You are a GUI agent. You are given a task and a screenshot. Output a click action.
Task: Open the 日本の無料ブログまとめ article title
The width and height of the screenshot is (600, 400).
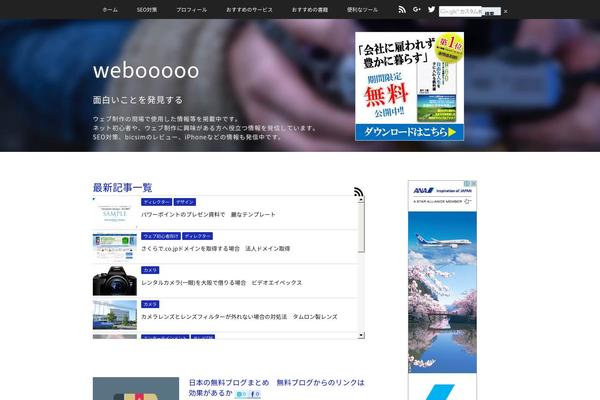(276, 387)
